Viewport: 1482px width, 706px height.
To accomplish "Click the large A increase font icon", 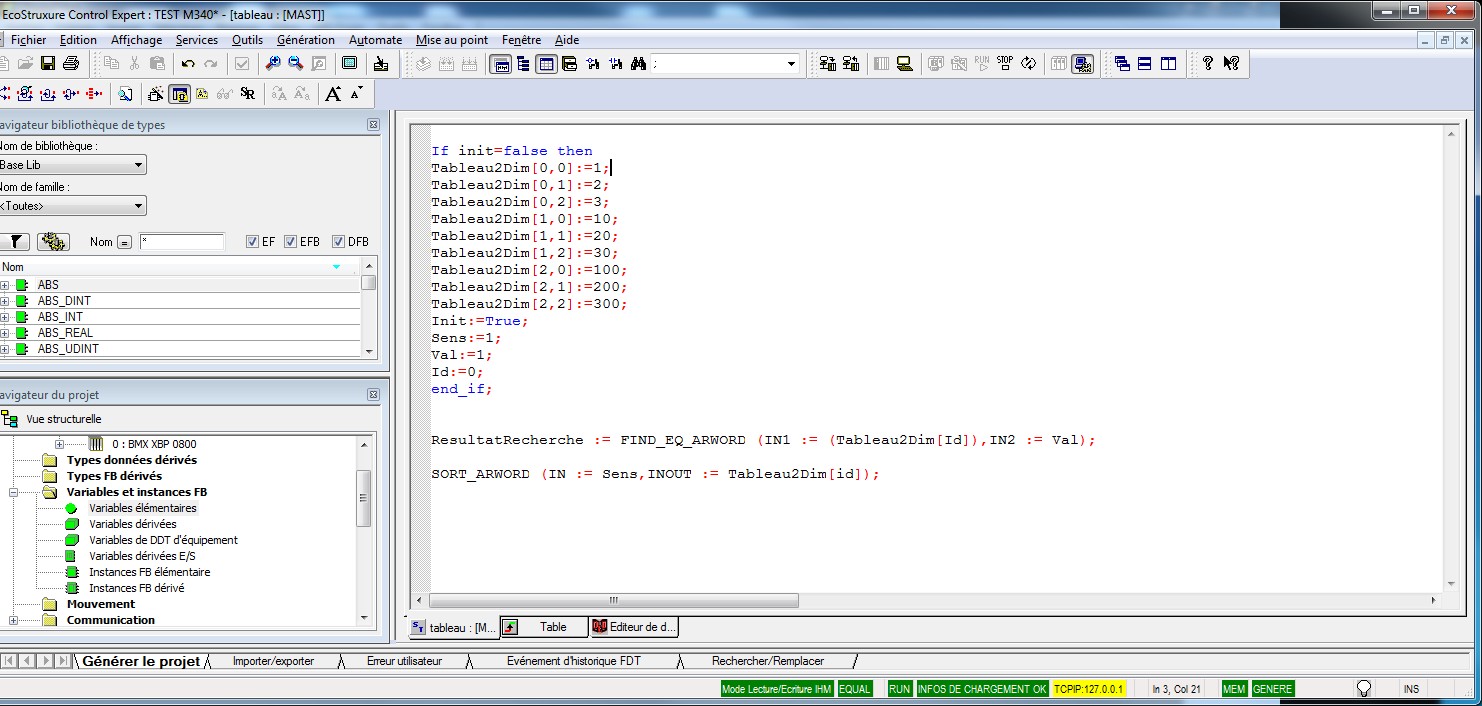I will click(x=334, y=94).
